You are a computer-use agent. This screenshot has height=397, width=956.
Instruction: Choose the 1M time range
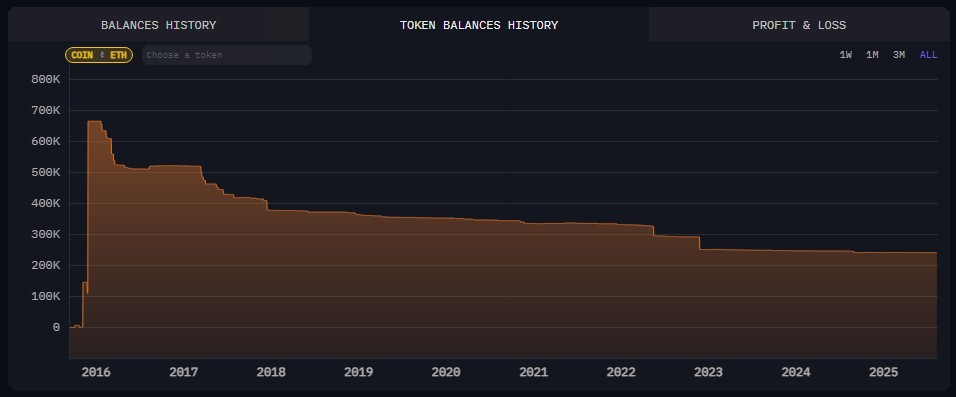pyautogui.click(x=872, y=55)
